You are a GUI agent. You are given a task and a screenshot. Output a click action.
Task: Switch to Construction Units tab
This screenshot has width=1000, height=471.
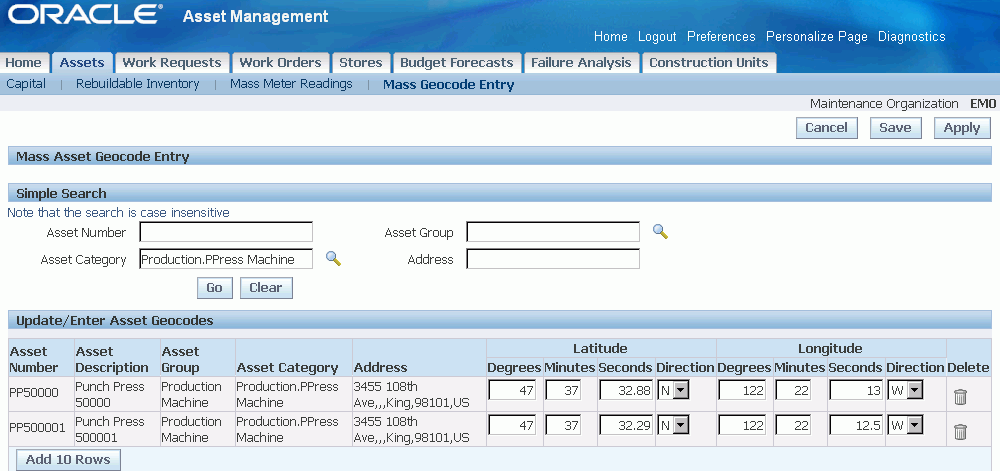click(x=709, y=62)
